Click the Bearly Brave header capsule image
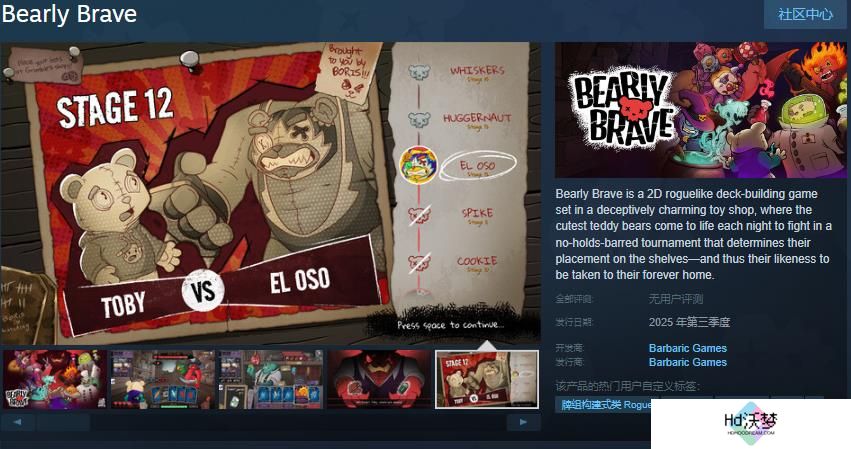Screen dimensions: 851x449 [x=701, y=110]
